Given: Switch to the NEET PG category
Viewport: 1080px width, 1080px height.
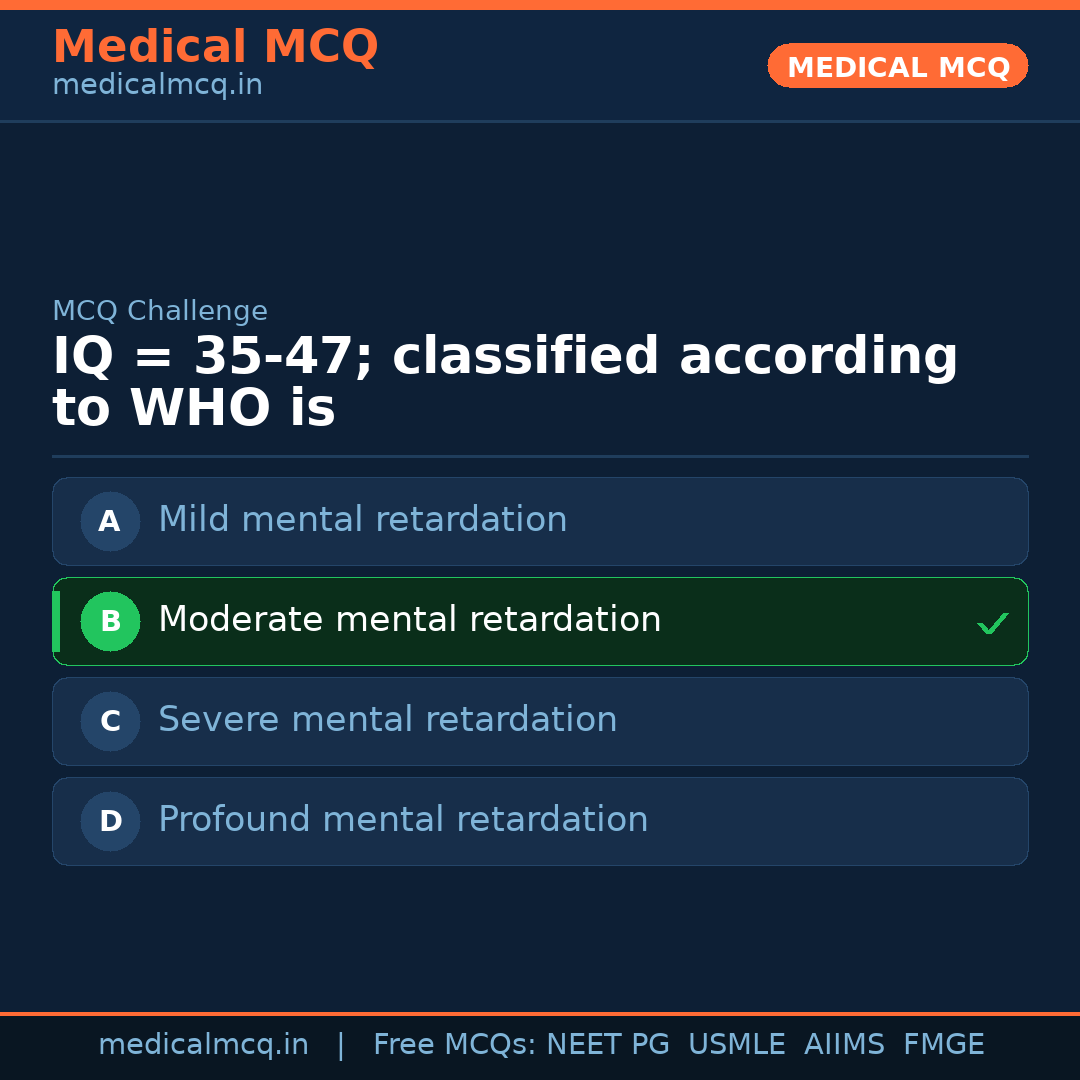Looking at the screenshot, I should (x=607, y=1044).
